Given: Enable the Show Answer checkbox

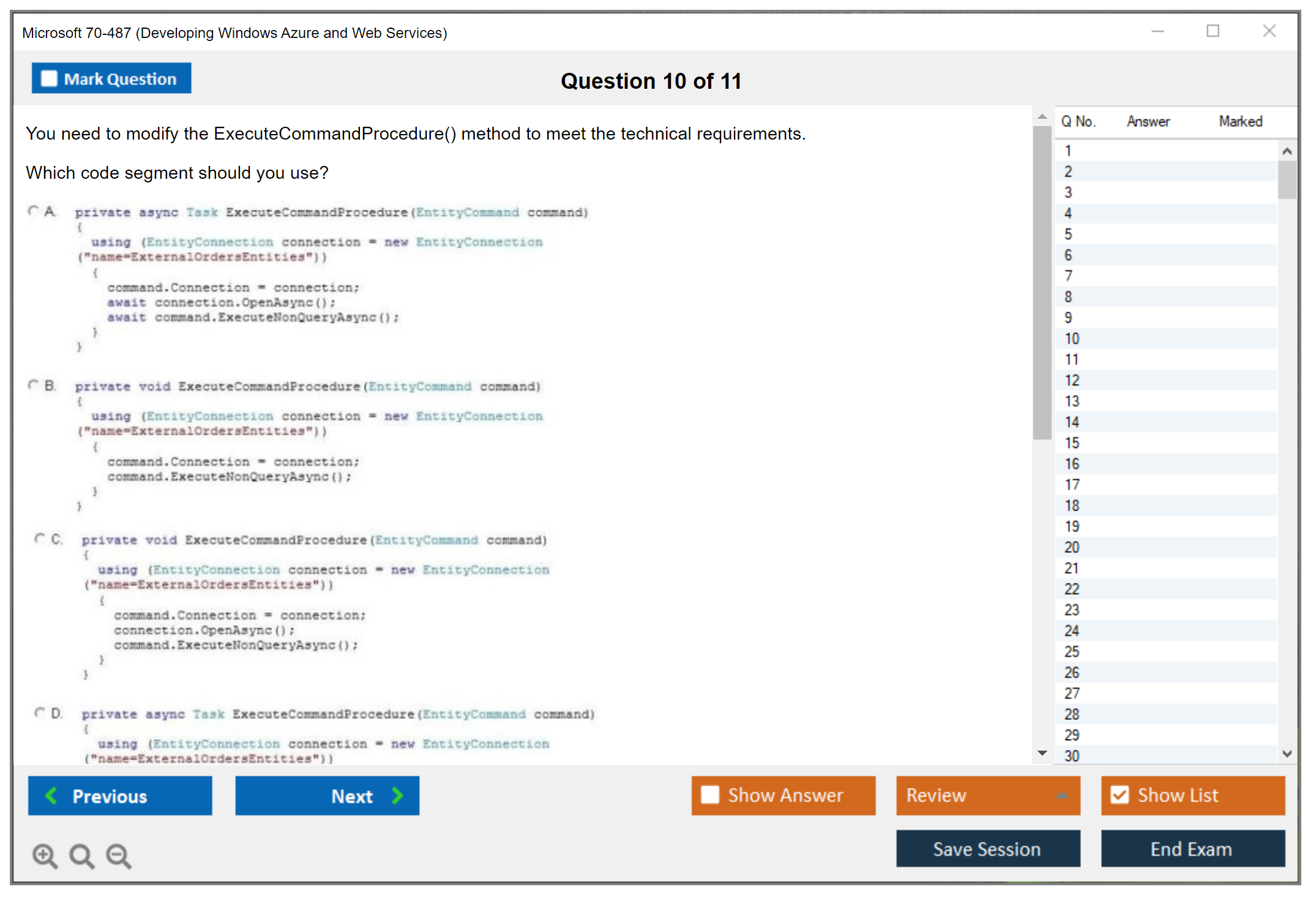Looking at the screenshot, I should coord(710,795).
